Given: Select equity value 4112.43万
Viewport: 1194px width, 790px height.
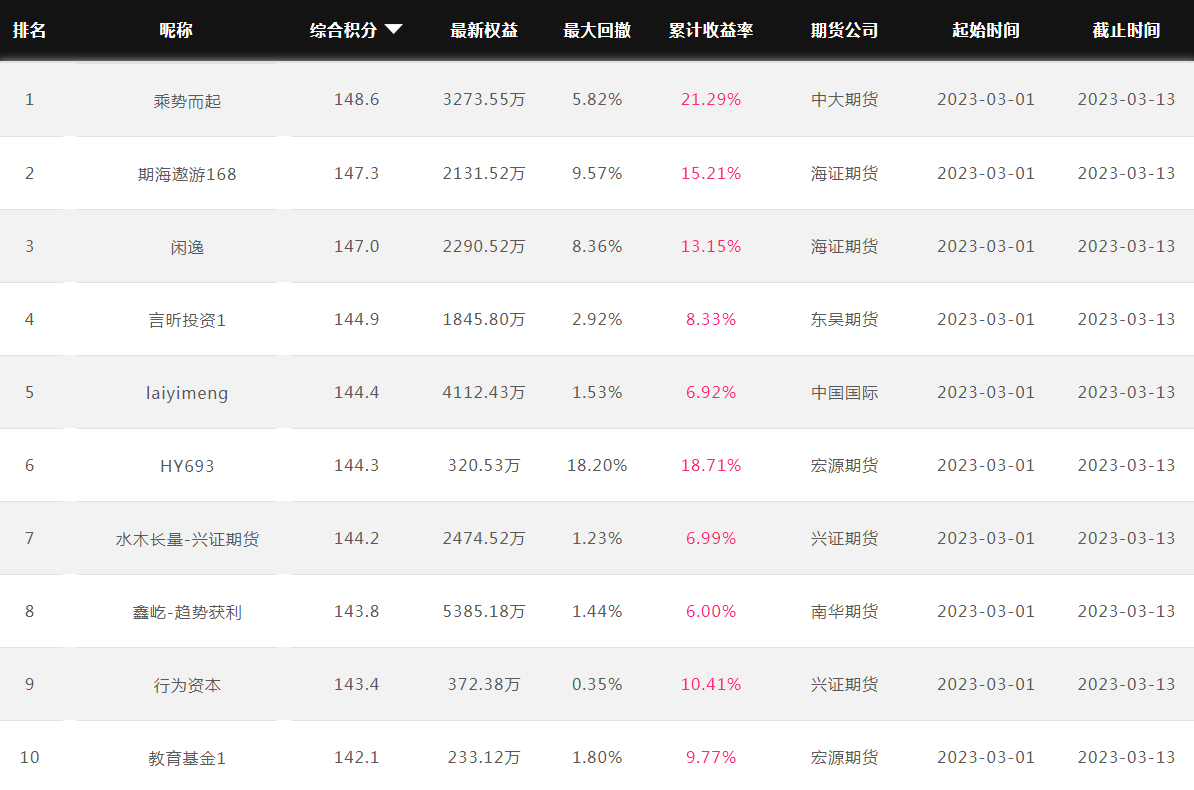Looking at the screenshot, I should tap(484, 392).
